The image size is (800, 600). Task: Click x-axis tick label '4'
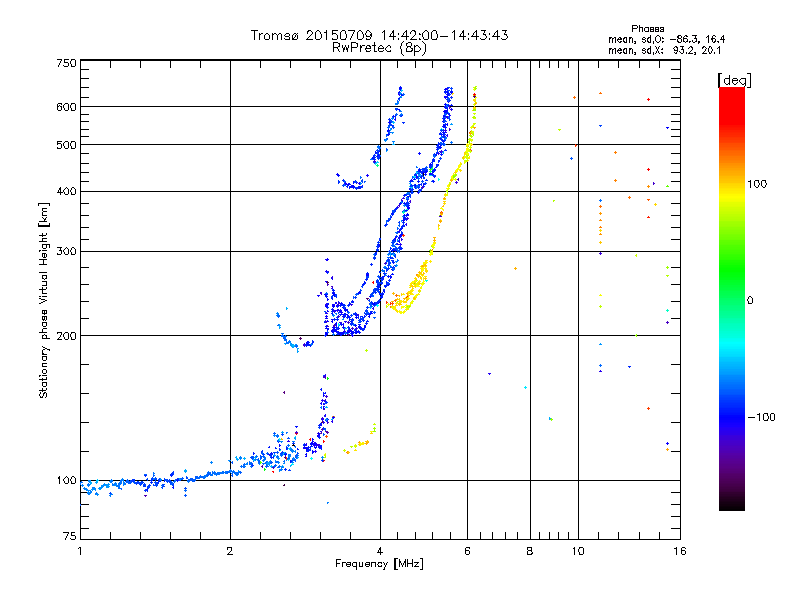(380, 551)
